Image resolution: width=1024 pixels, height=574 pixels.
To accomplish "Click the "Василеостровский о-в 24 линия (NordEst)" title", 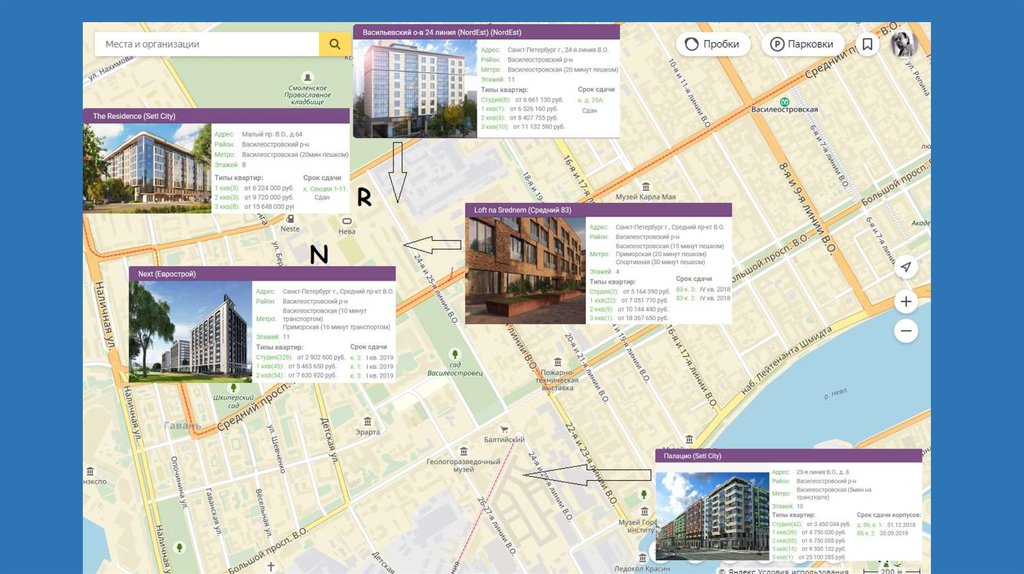I will click(x=442, y=32).
